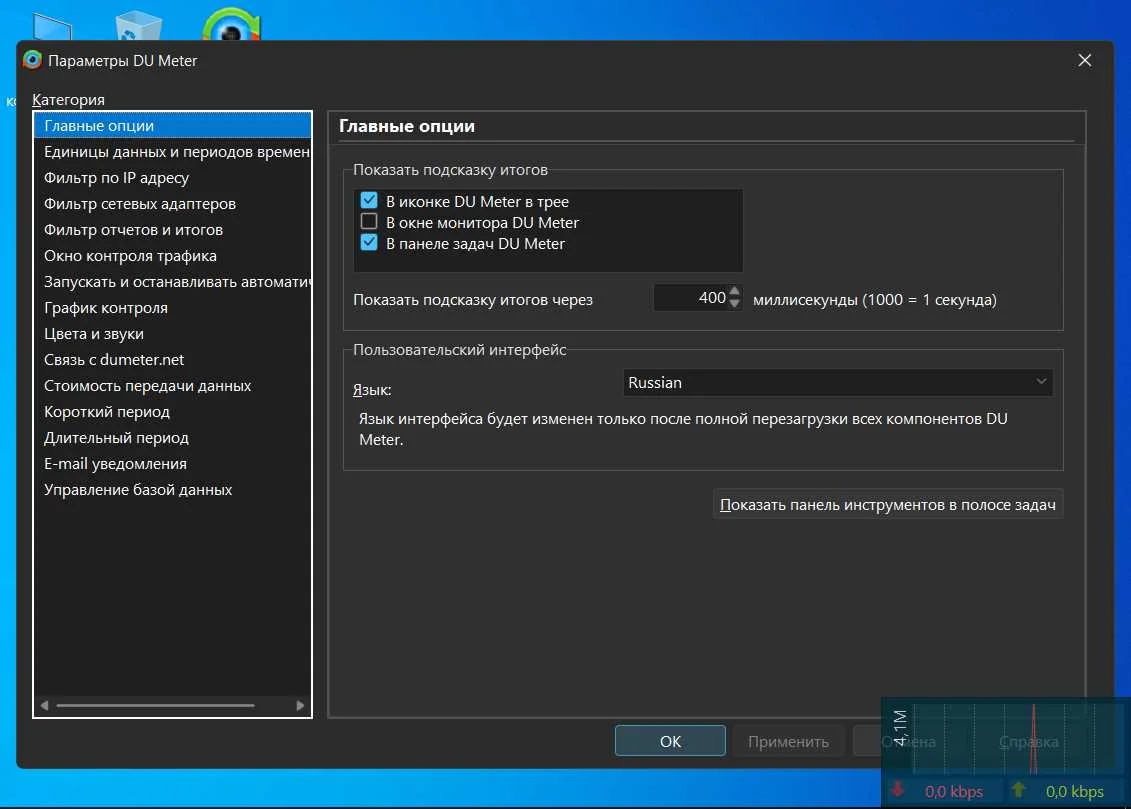Open the DU Meter desktop shortcut icon
Viewport: 1131px width, 809px height.
[x=231, y=25]
